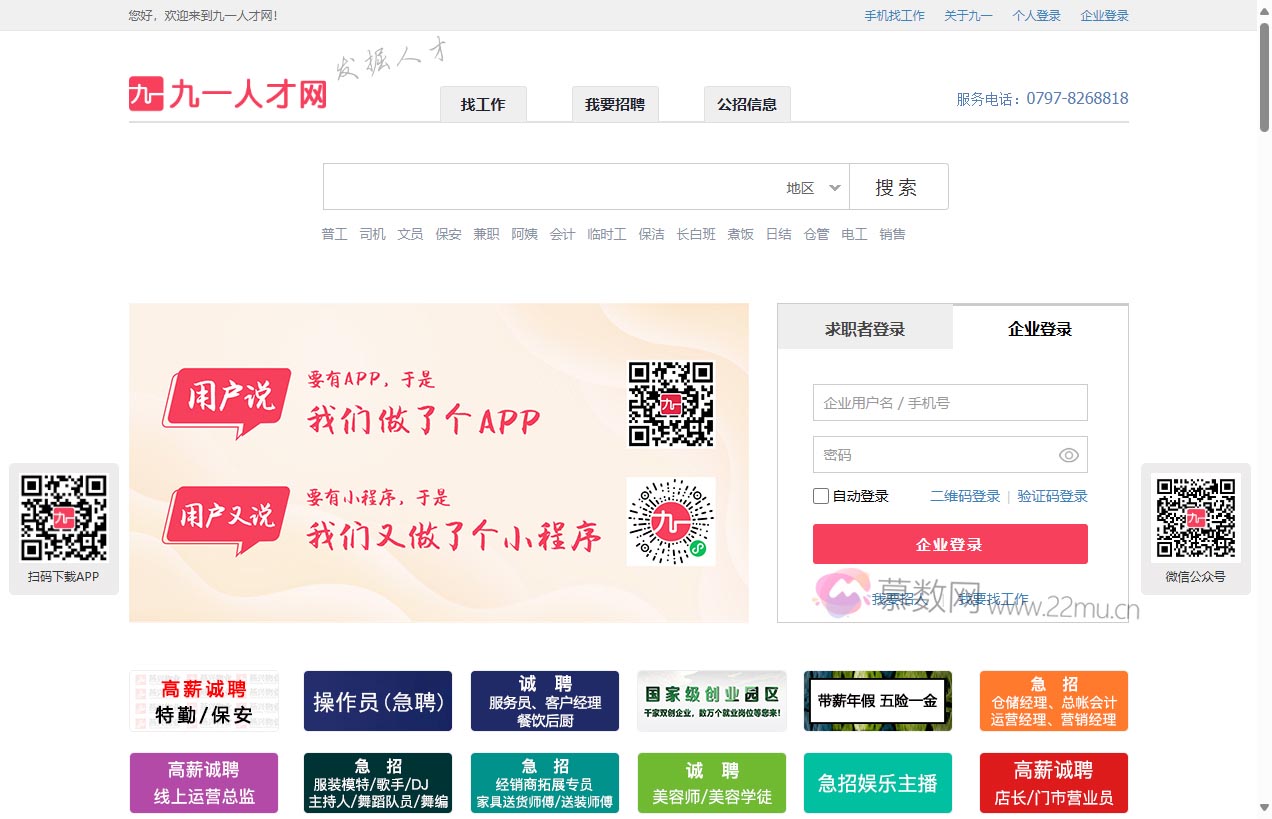1272x819 pixels.
Task: Click the 搜索 search button
Action: (897, 186)
